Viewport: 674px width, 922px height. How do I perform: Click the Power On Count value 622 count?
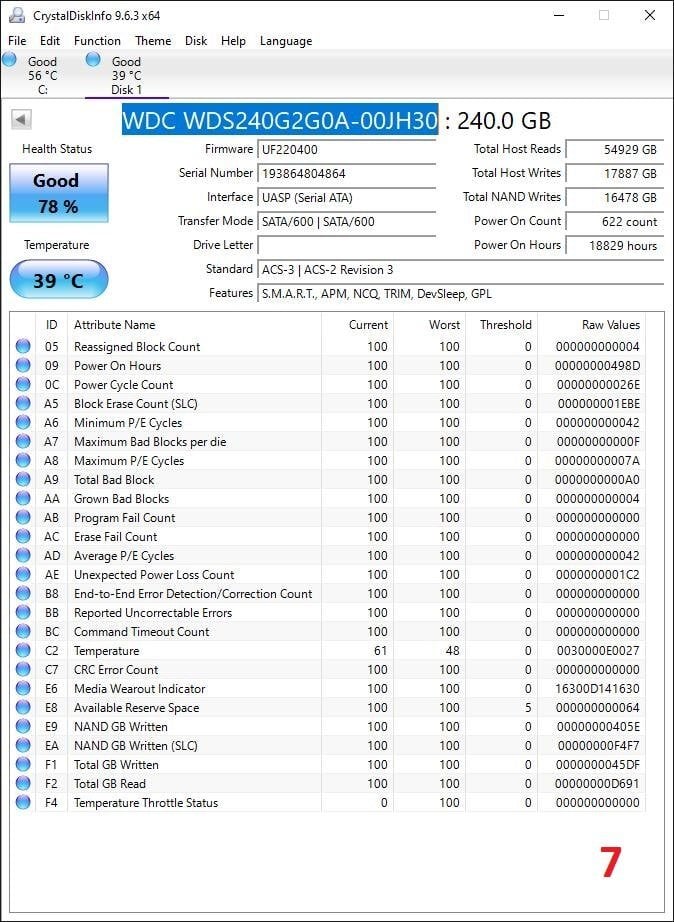coord(615,222)
